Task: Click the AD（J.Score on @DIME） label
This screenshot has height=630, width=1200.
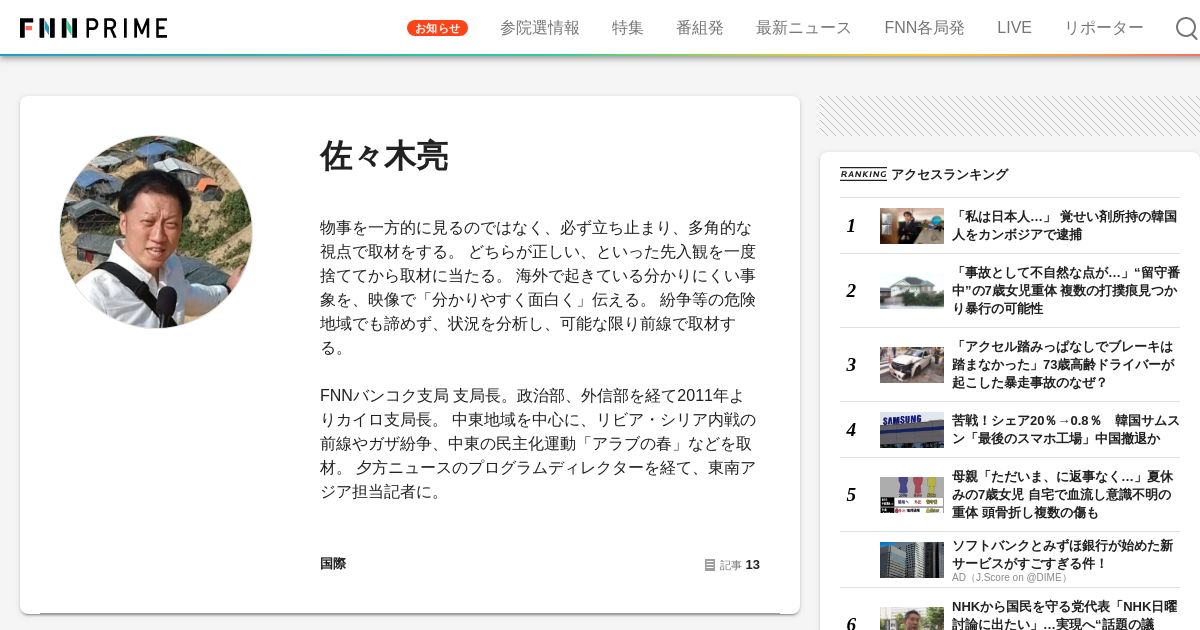Action: point(1011,578)
